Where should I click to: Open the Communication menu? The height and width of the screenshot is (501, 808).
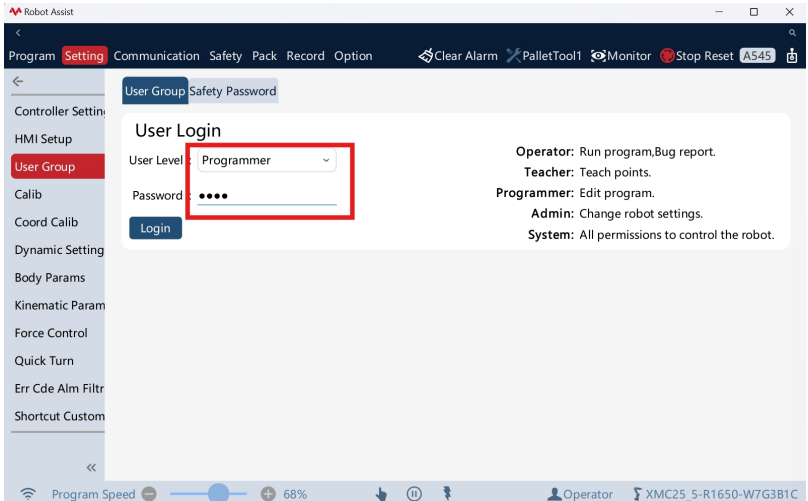pyautogui.click(x=157, y=56)
